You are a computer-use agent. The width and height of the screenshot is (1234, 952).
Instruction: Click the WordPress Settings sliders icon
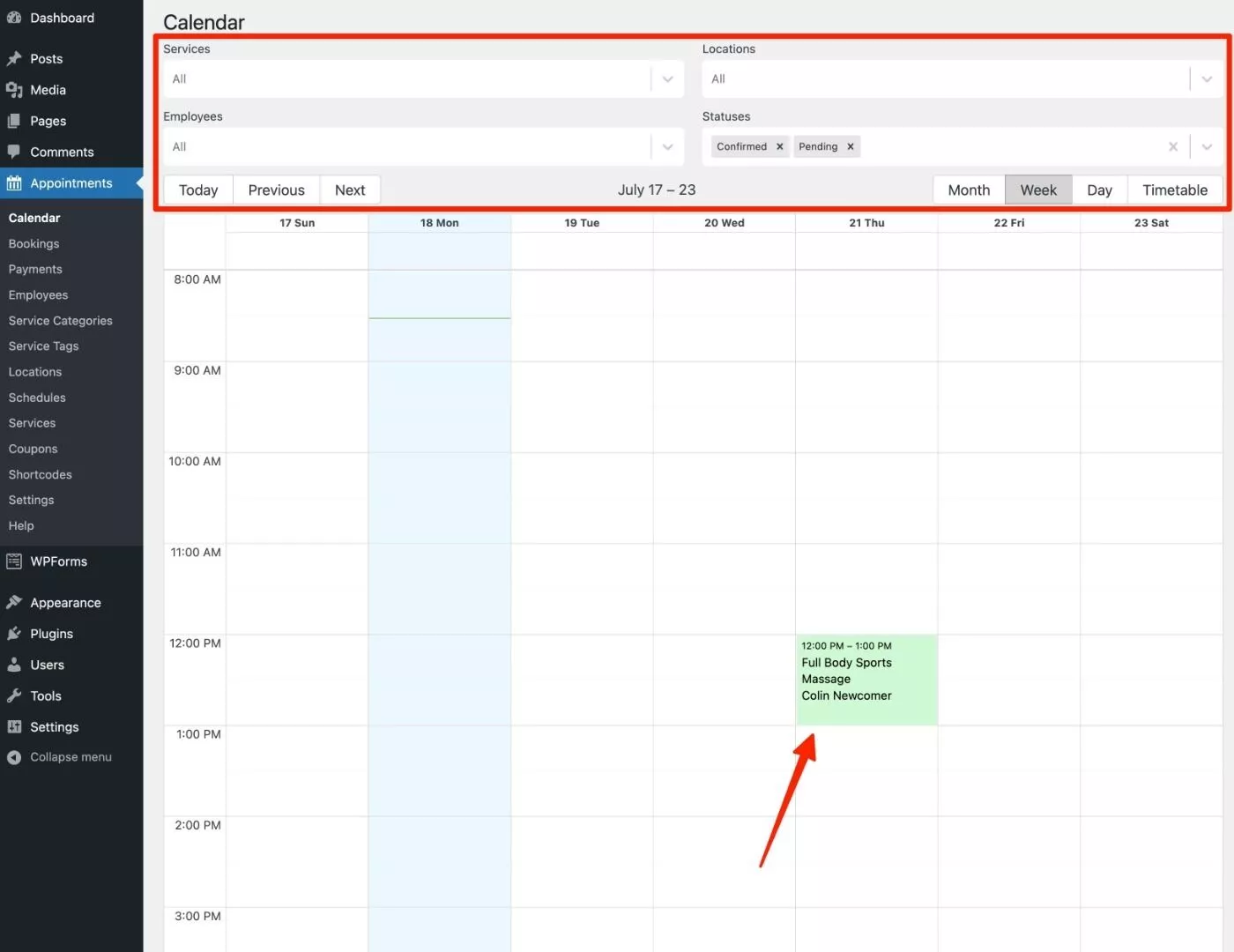(x=14, y=727)
